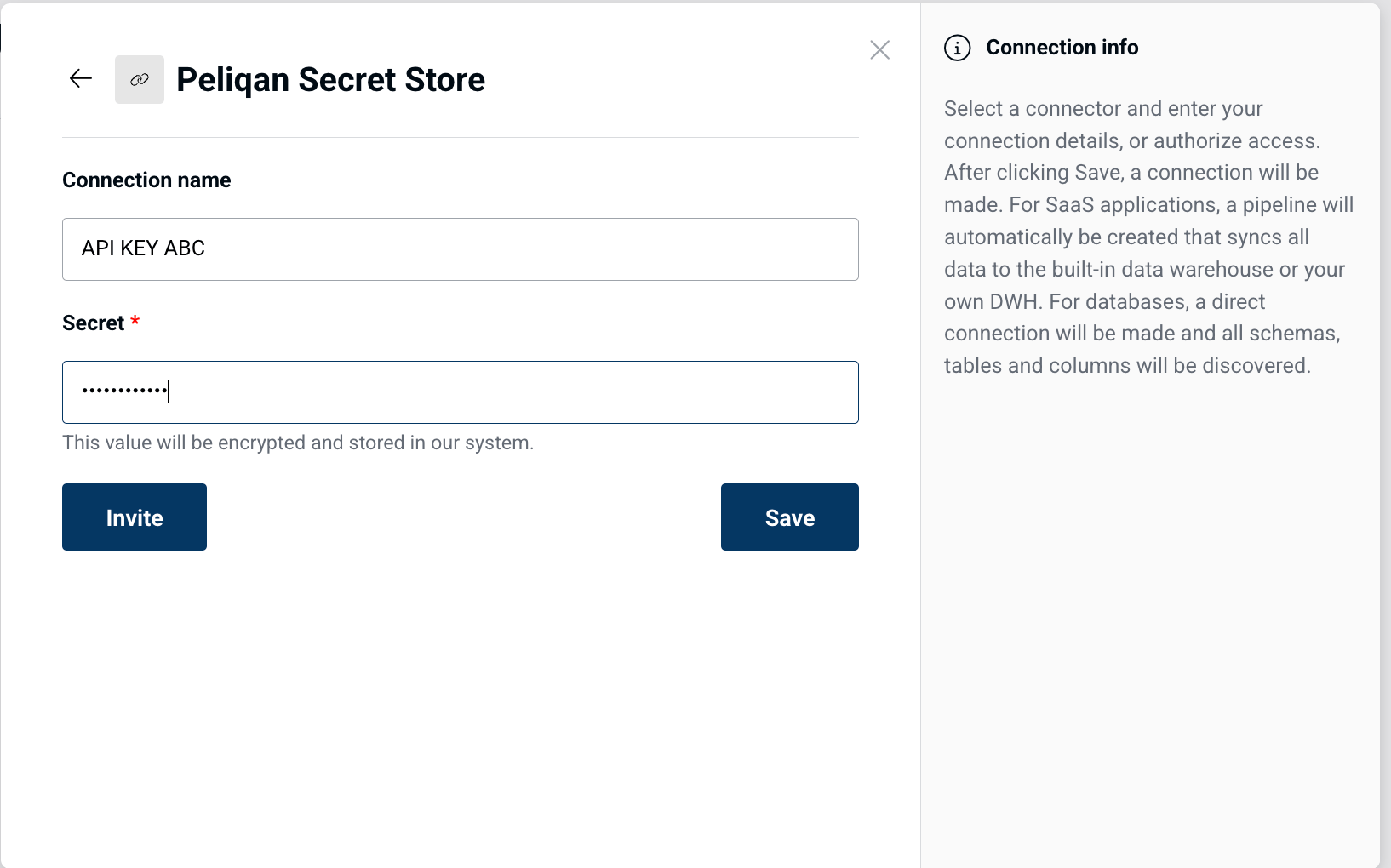Click the Invite button
The image size is (1391, 868).
point(135,517)
